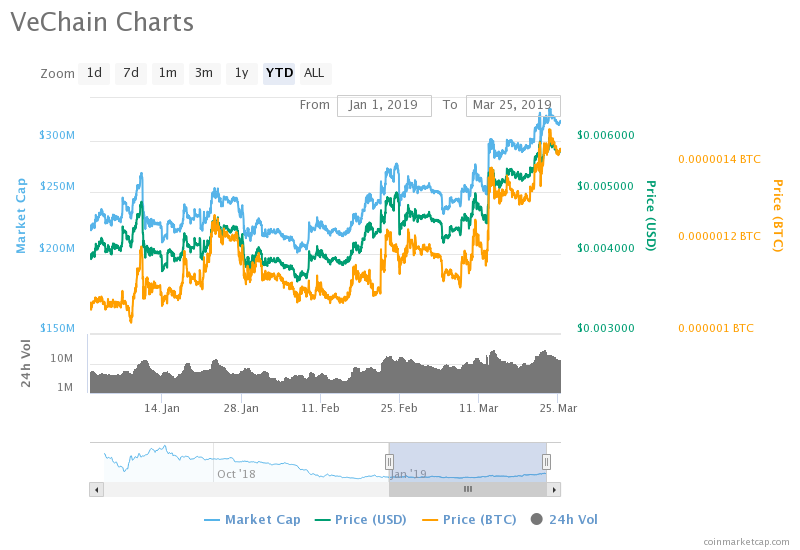Screen dimensions: 800x550
Task: Click the 10M volume axis label
Action: click(62, 359)
